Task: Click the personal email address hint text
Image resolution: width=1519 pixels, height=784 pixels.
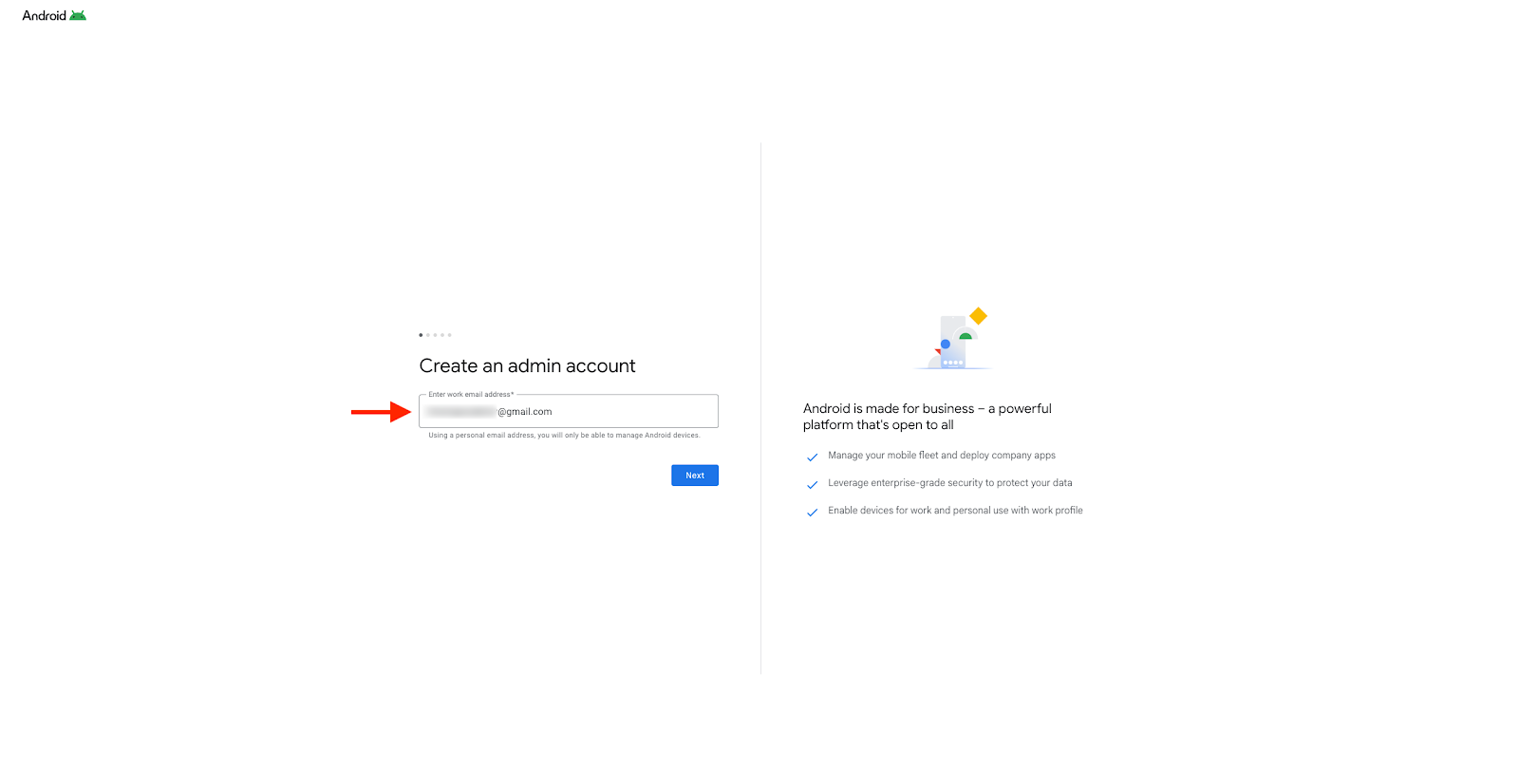Action: (564, 436)
